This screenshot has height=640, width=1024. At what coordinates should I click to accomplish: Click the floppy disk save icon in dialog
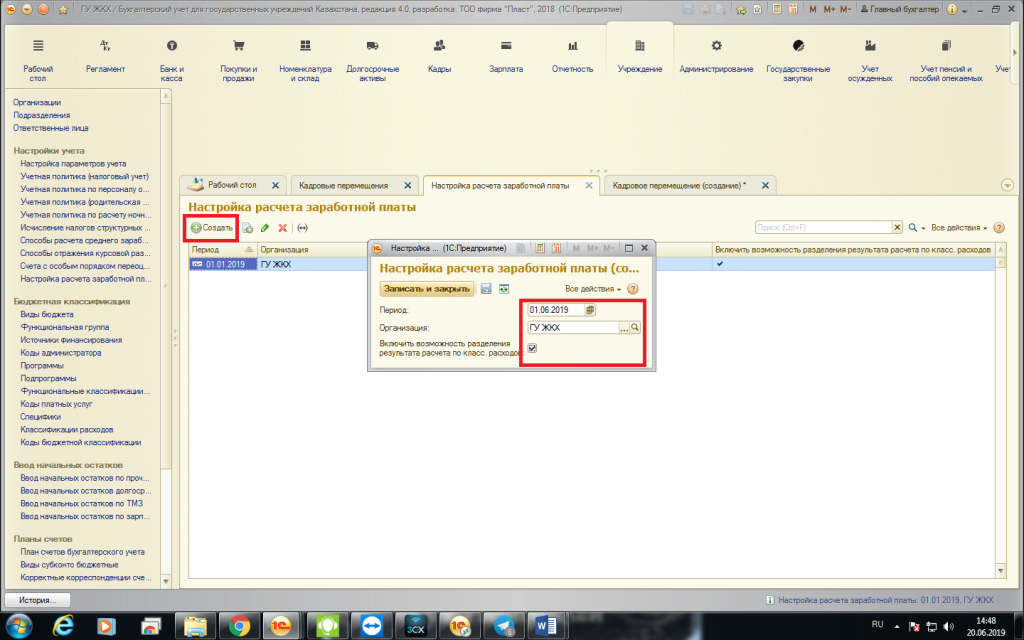[487, 289]
